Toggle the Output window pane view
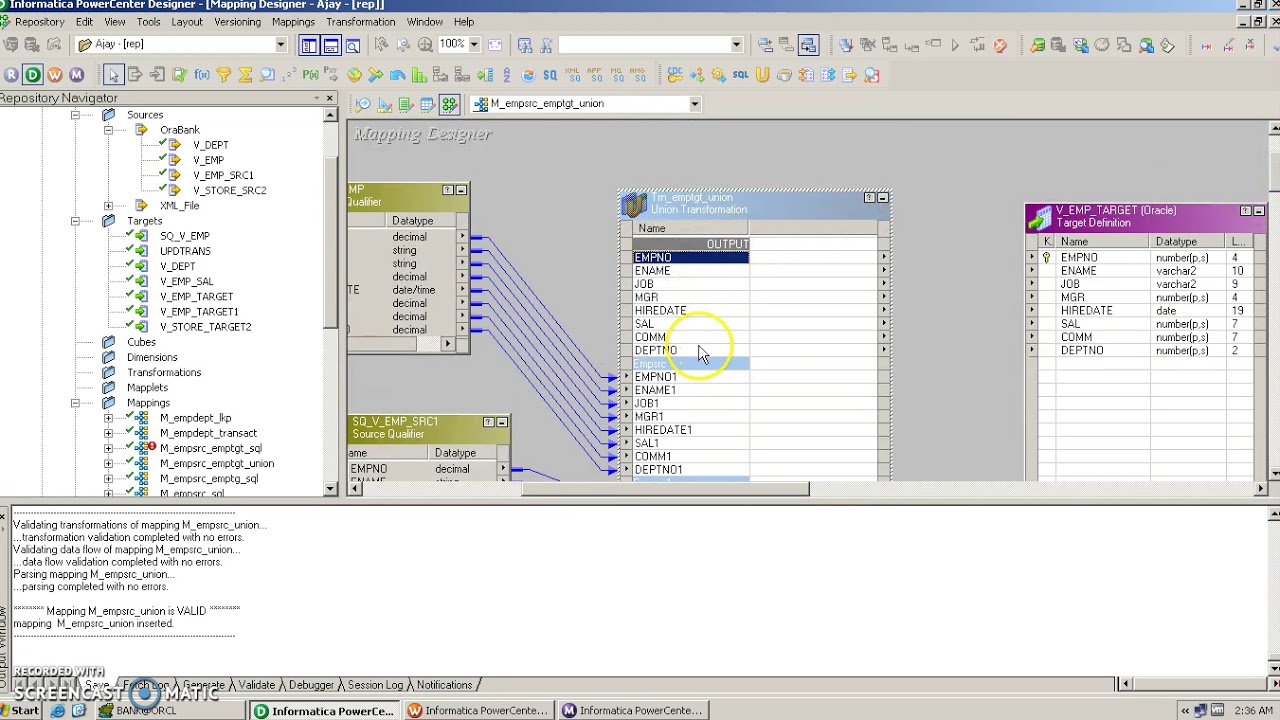This screenshot has height=720, width=1280. [330, 45]
